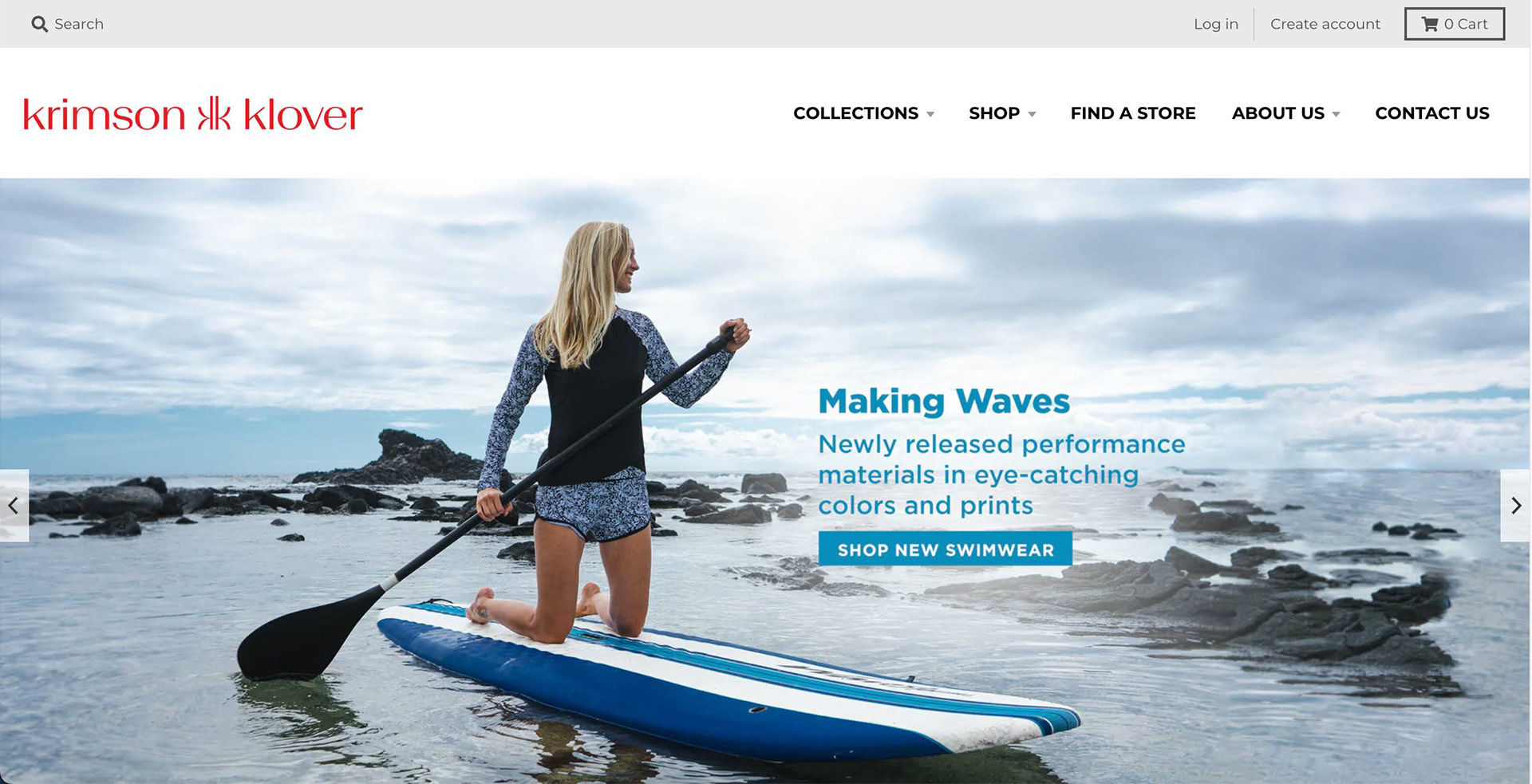Open the Shop menu label

(x=994, y=113)
